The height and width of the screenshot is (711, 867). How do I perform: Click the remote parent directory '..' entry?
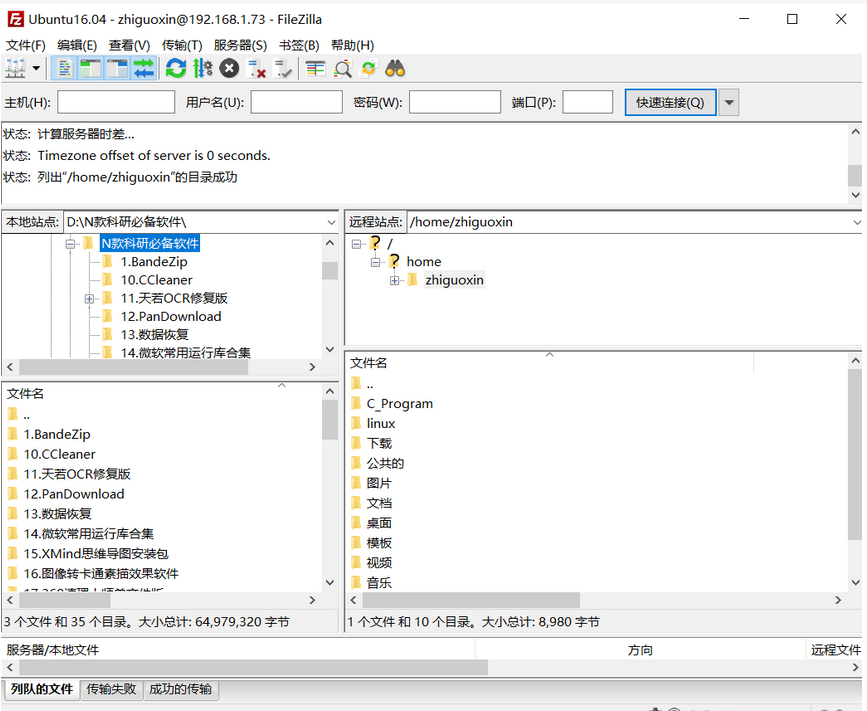click(369, 384)
